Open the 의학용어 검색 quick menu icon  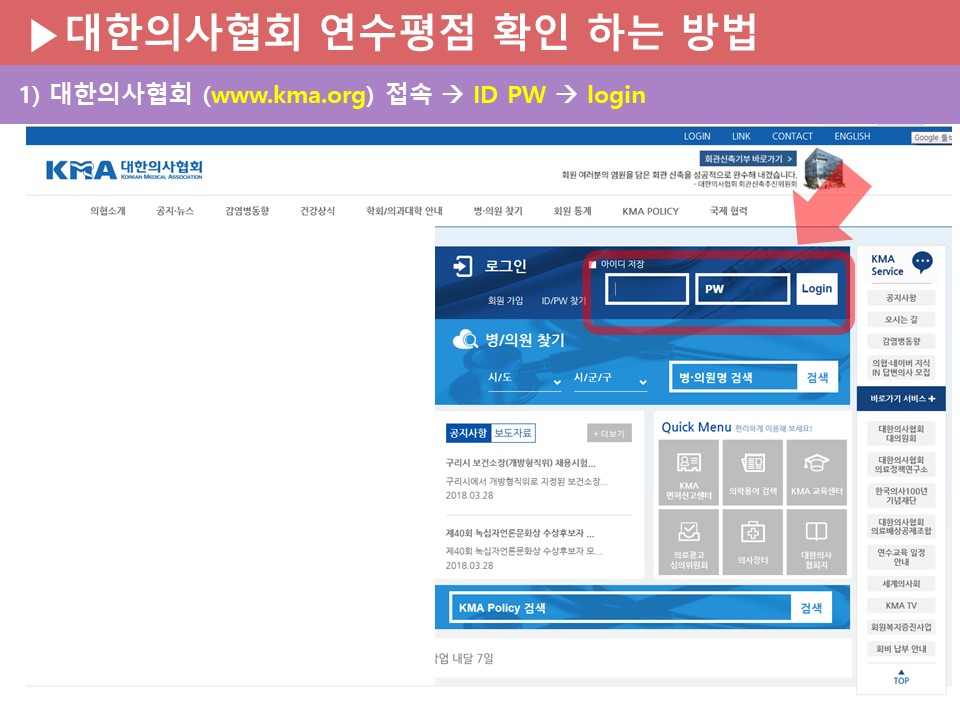753,473
